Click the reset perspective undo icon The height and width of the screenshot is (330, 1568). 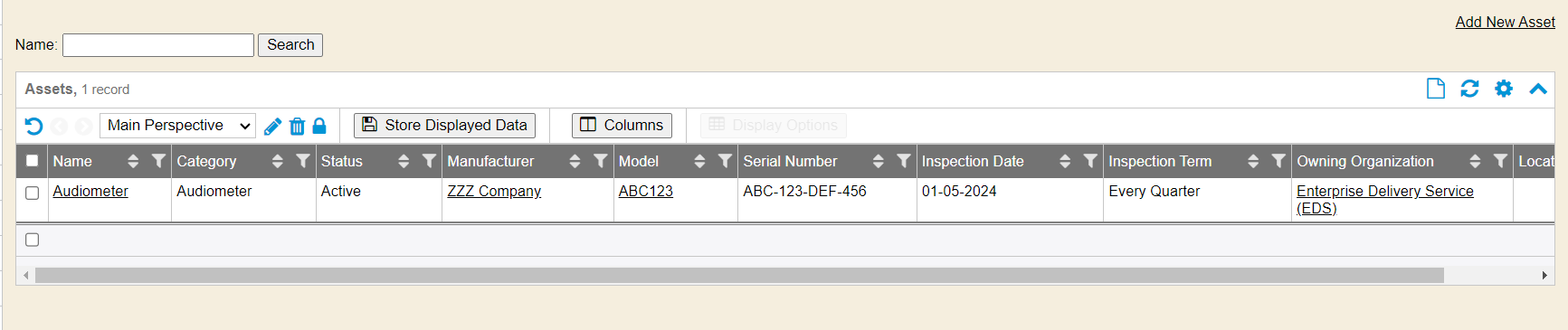pyautogui.click(x=33, y=126)
